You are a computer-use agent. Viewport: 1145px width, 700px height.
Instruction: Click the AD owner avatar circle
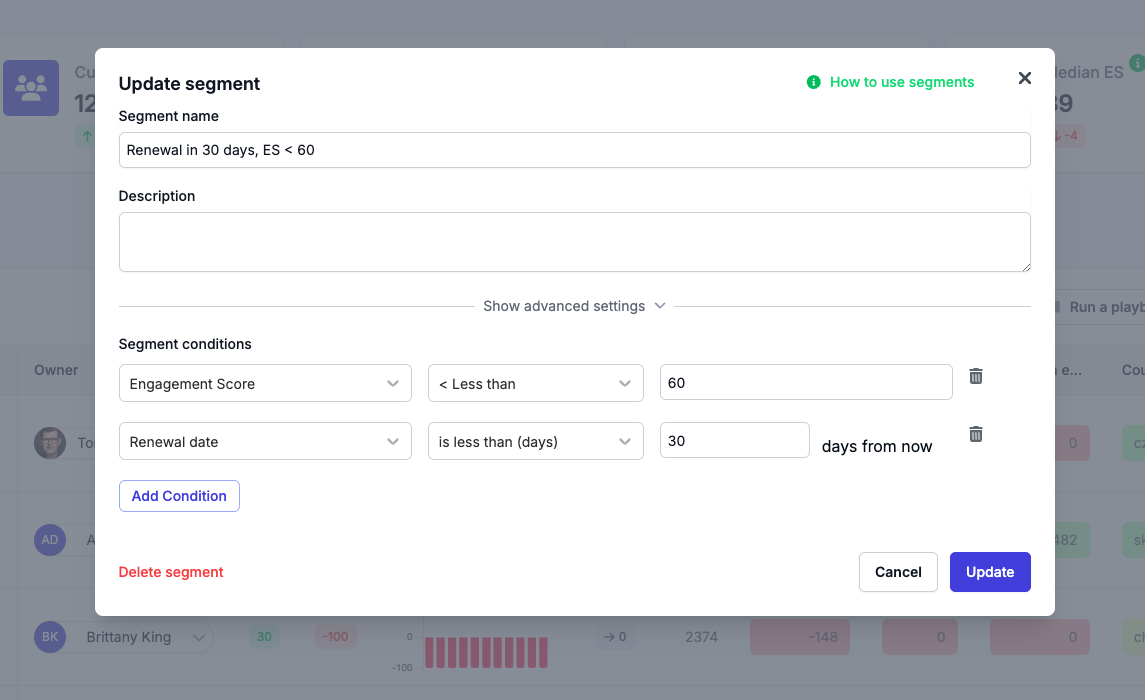click(50, 540)
